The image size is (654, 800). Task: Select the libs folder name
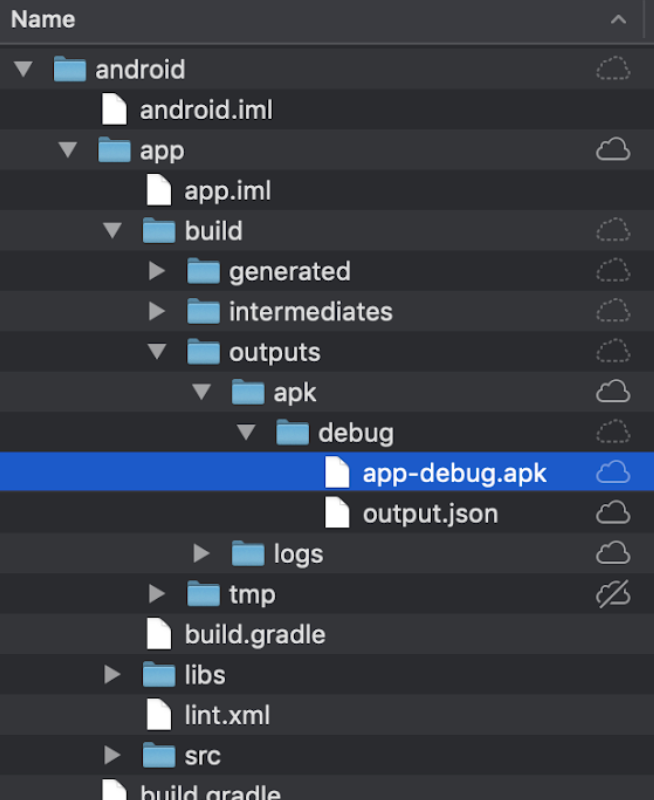click(x=205, y=674)
